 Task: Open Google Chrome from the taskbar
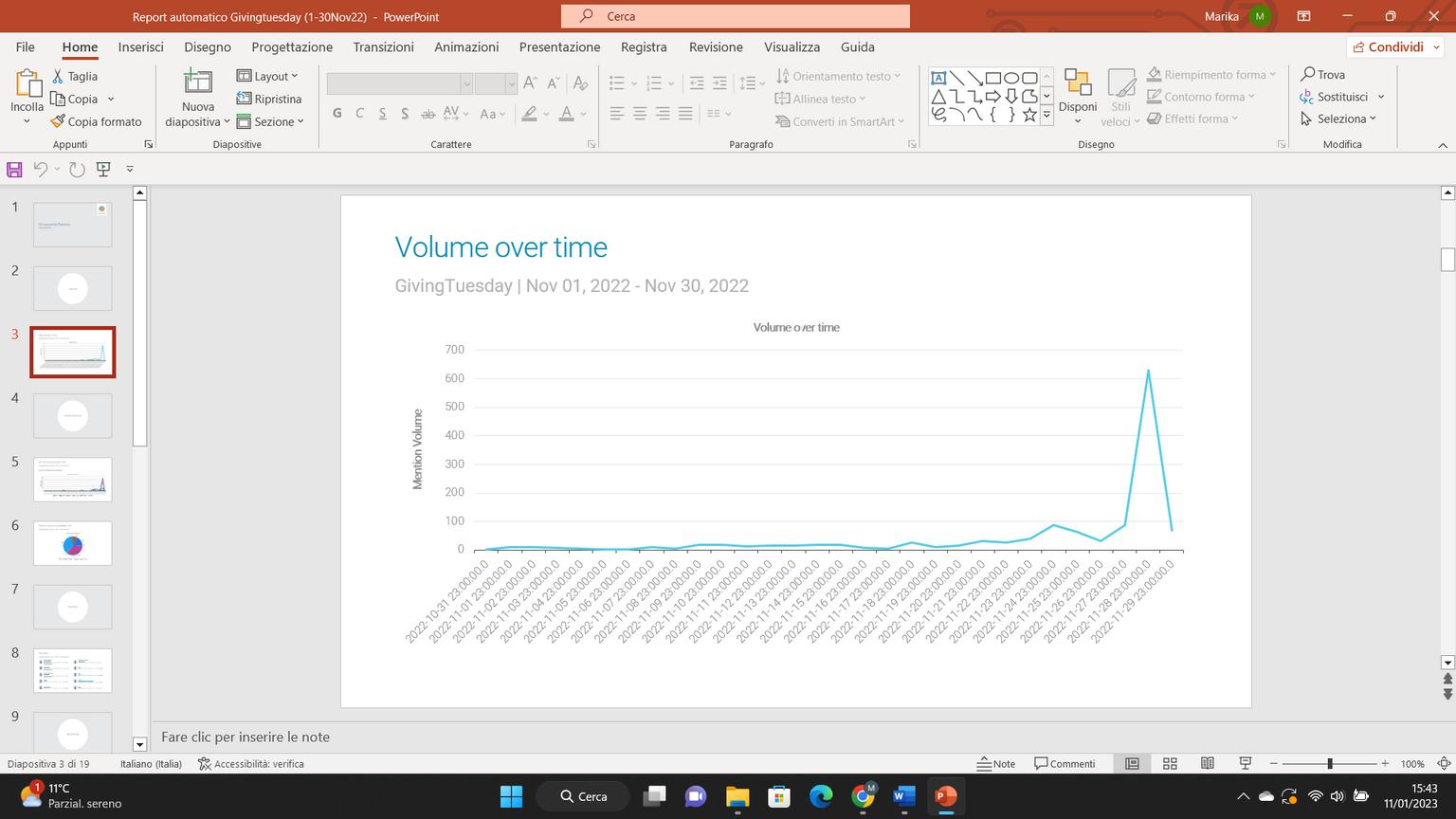(x=863, y=796)
